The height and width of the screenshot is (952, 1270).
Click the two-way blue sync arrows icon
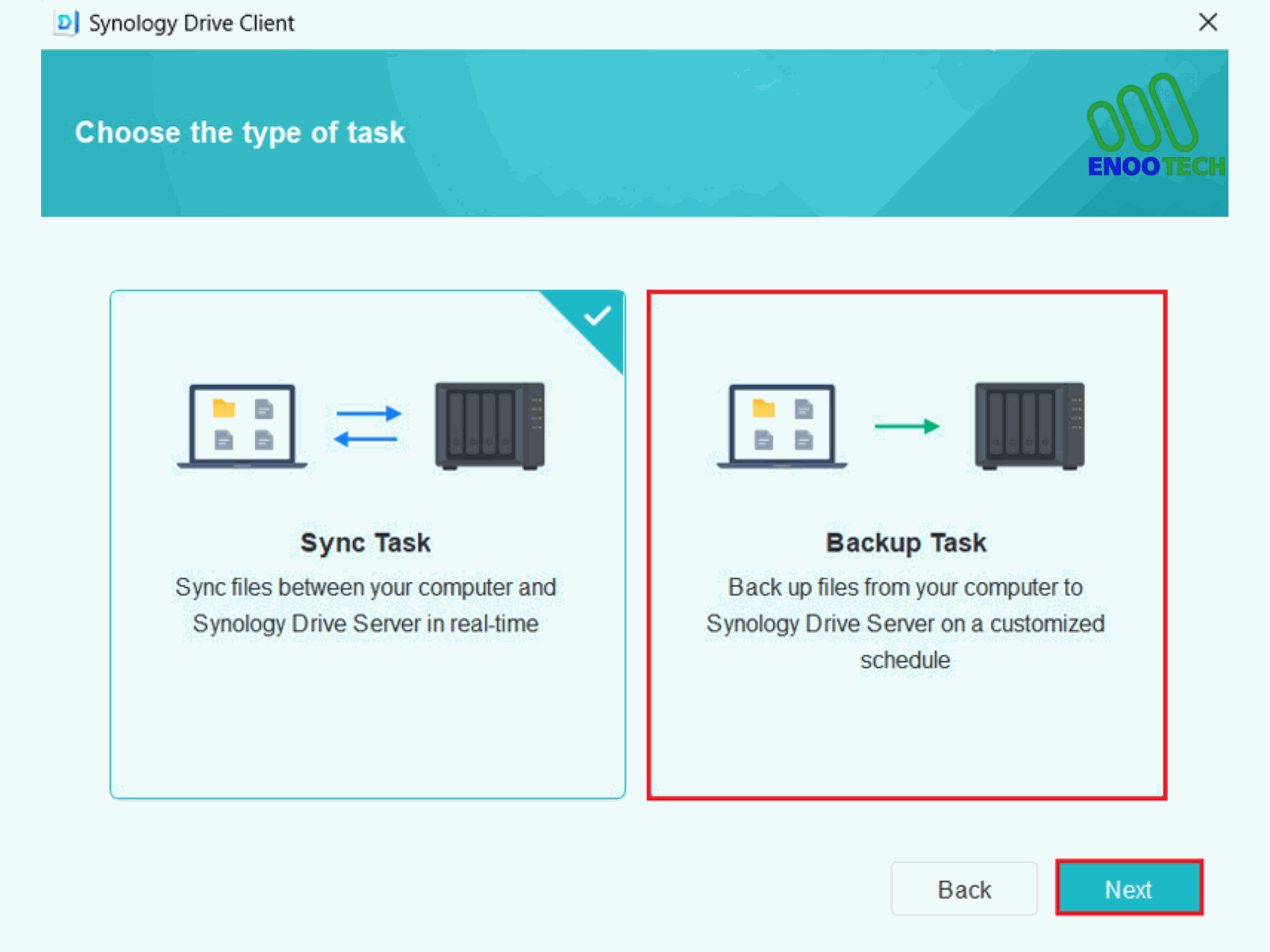pyautogui.click(x=367, y=426)
